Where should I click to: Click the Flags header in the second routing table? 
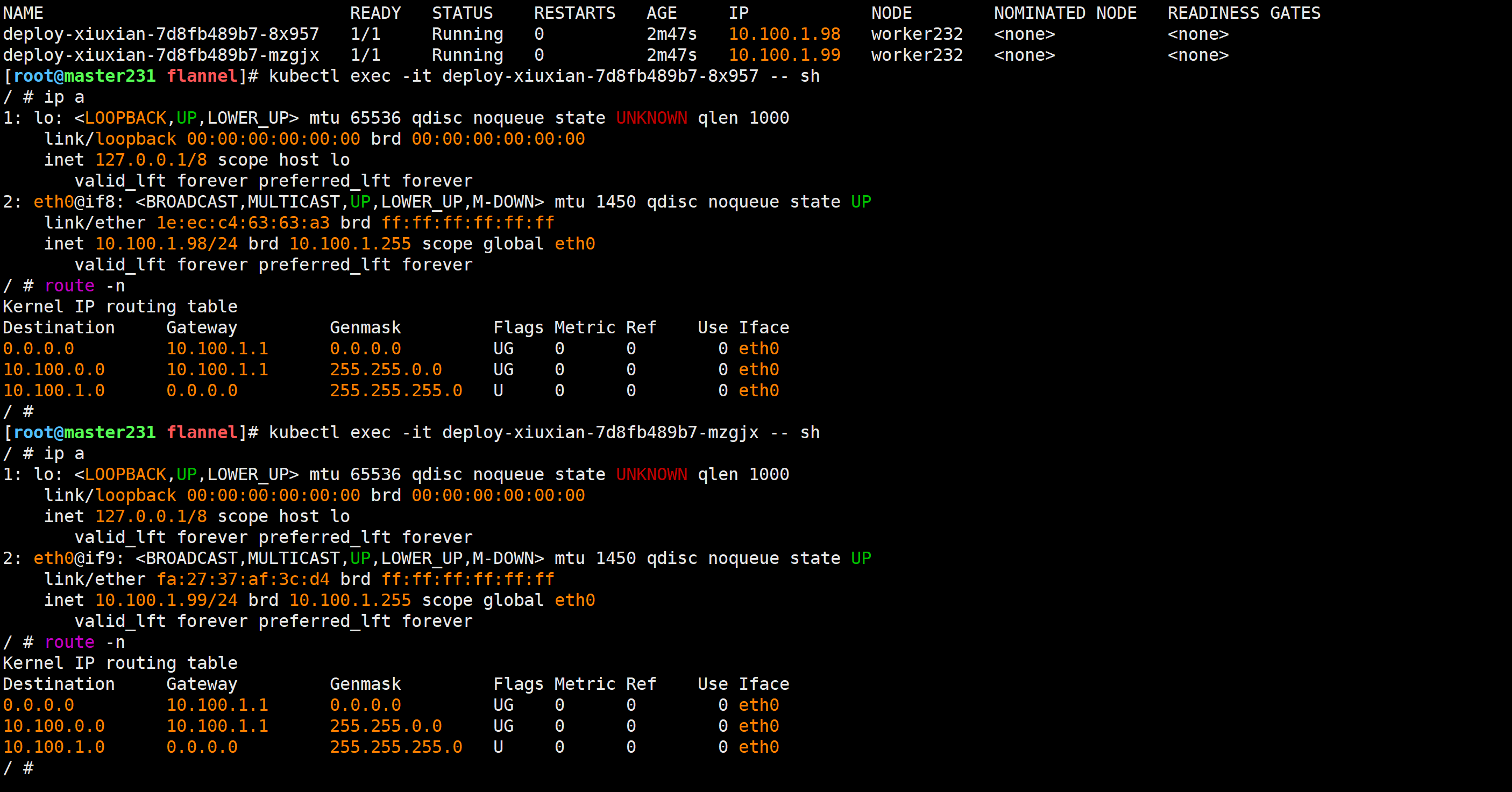pos(519,684)
